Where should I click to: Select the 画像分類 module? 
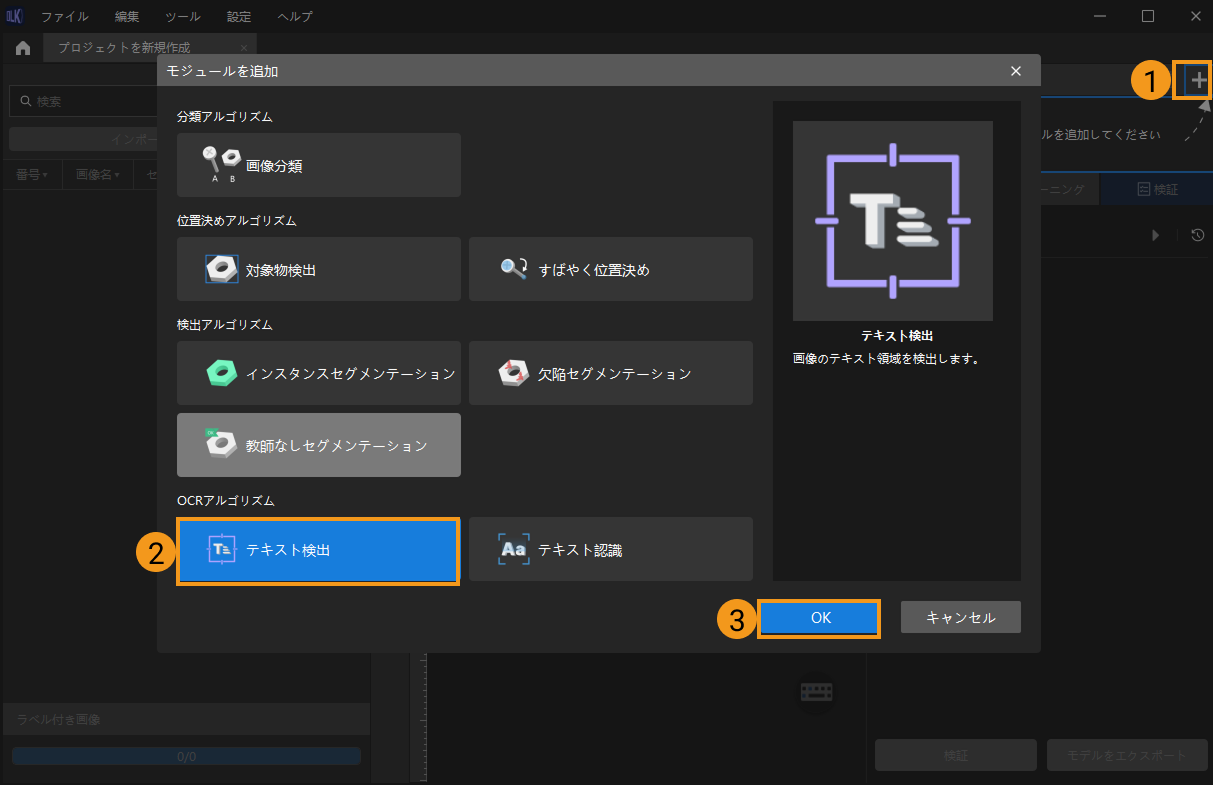click(318, 165)
